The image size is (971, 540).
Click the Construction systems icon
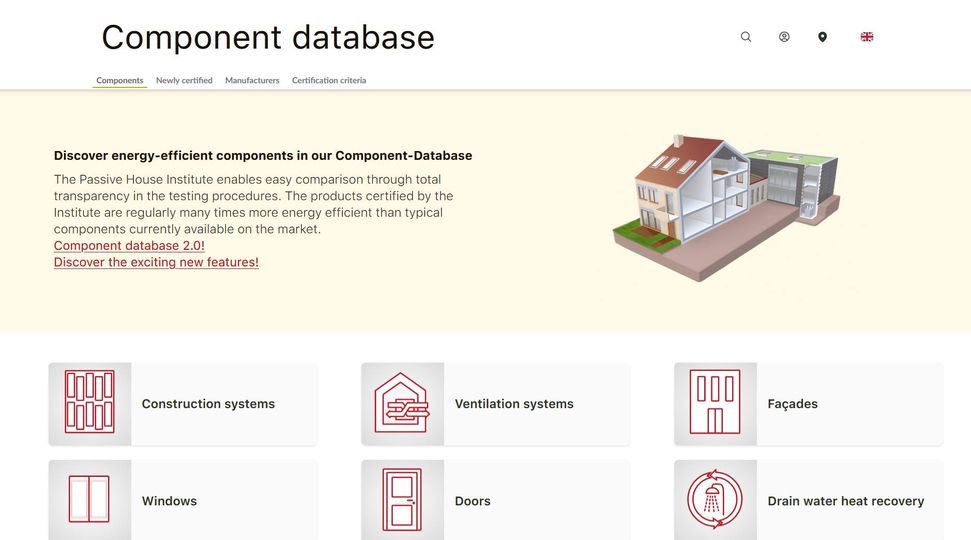click(x=90, y=403)
